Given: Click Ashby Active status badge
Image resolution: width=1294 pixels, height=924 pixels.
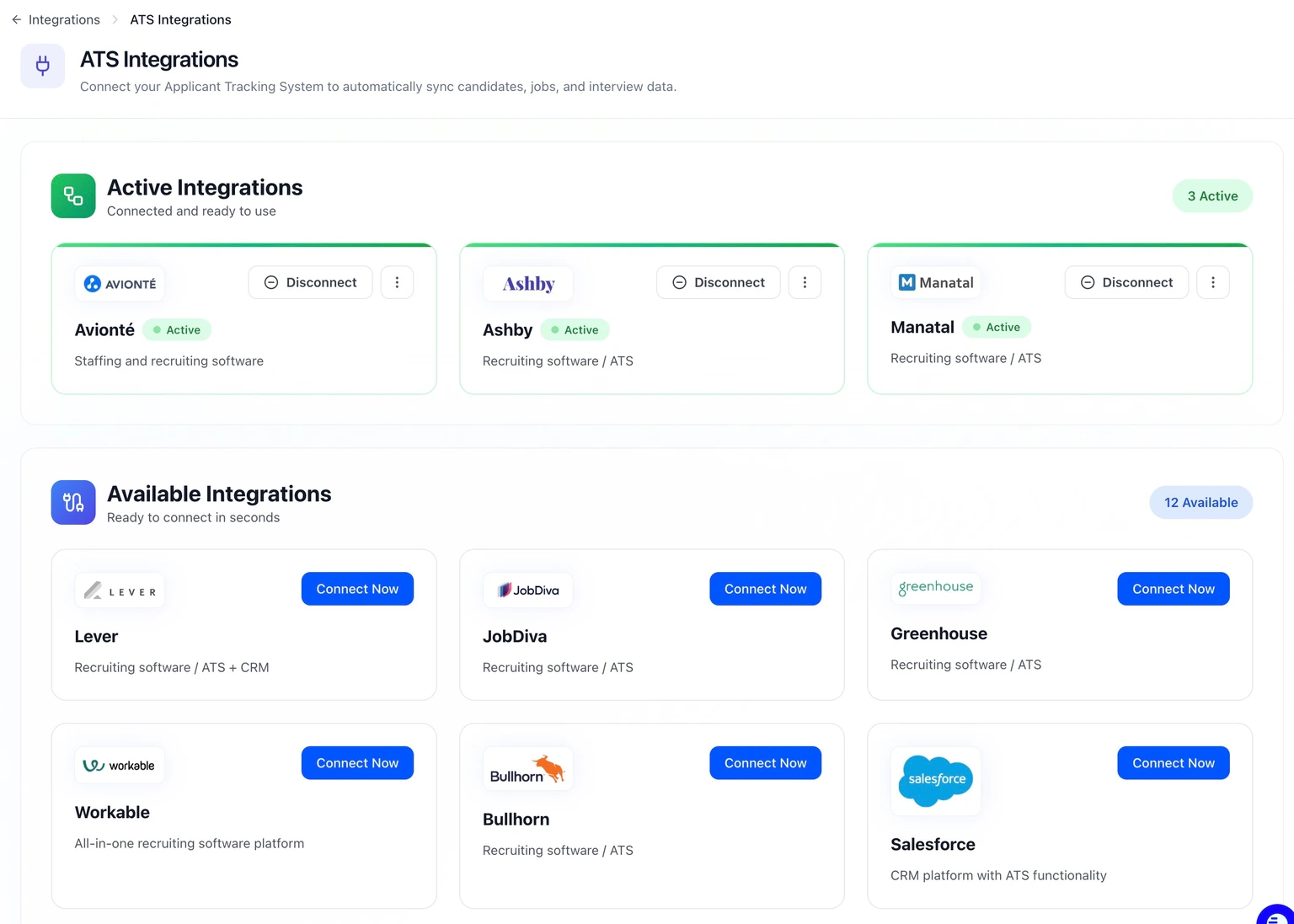Looking at the screenshot, I should point(575,330).
